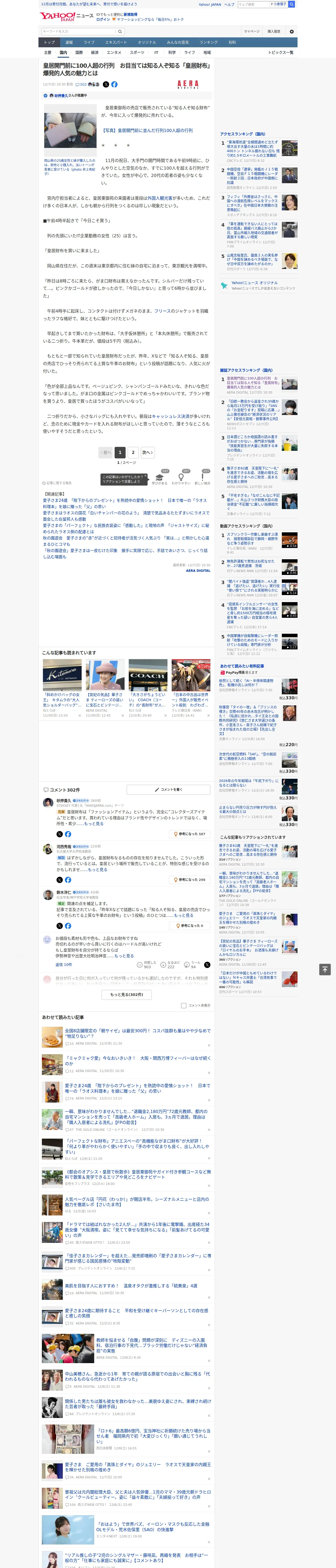Open the トップ navigation tab
The image size is (336, 1568).
point(49,43)
